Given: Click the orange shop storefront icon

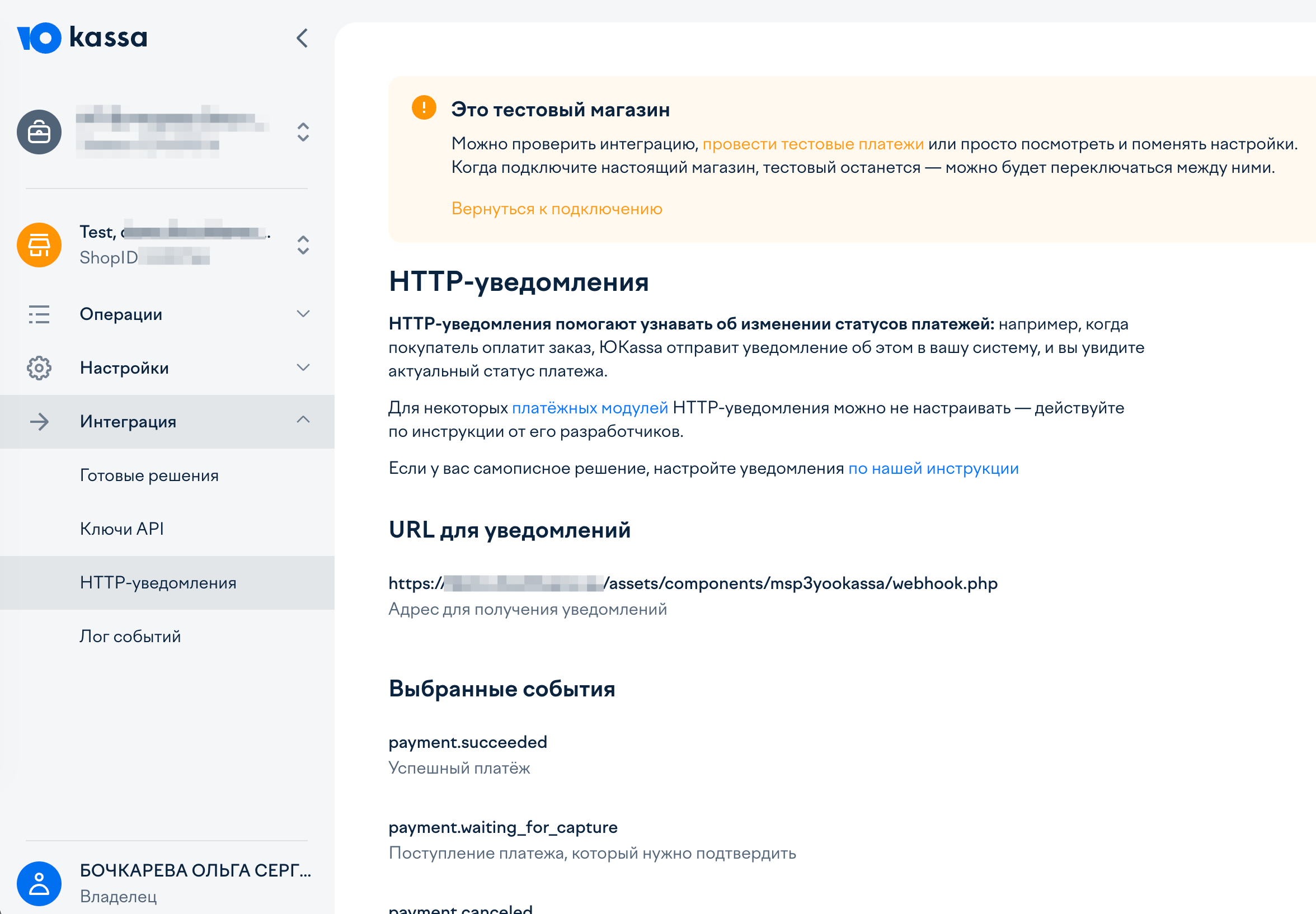Looking at the screenshot, I should (39, 245).
